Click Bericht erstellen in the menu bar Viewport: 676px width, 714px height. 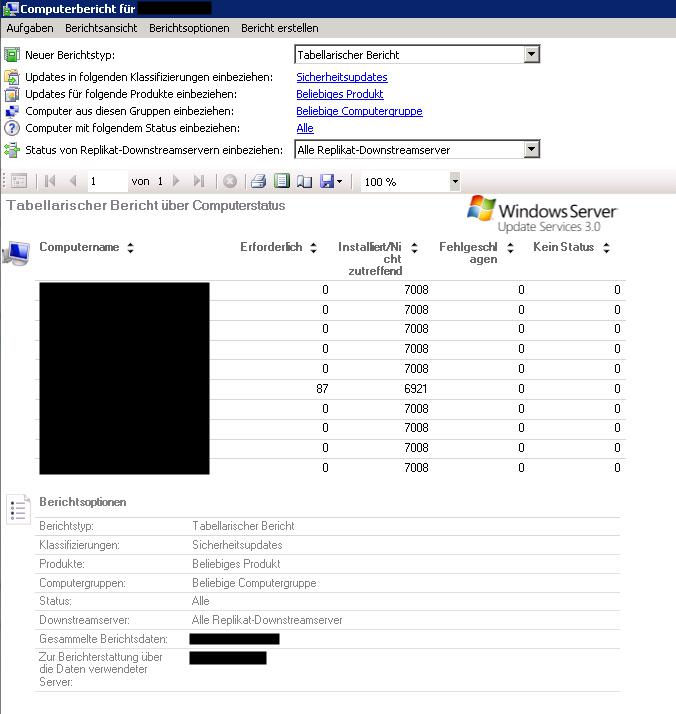click(x=280, y=28)
